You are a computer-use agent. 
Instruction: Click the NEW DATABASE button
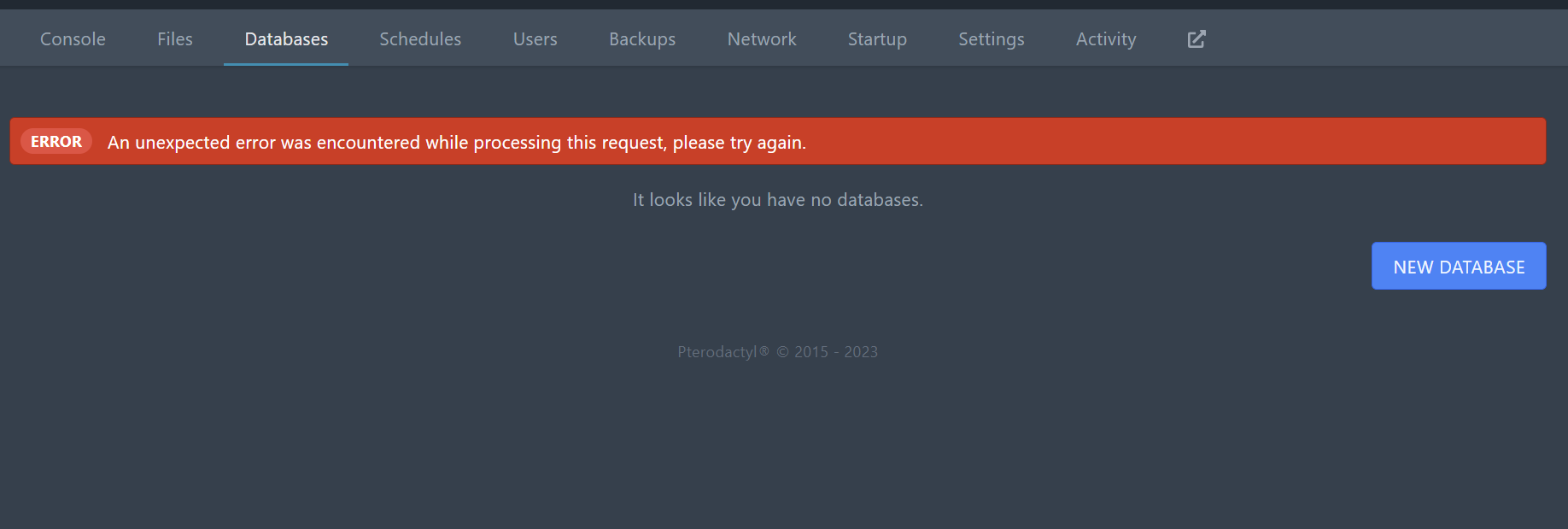click(x=1458, y=266)
